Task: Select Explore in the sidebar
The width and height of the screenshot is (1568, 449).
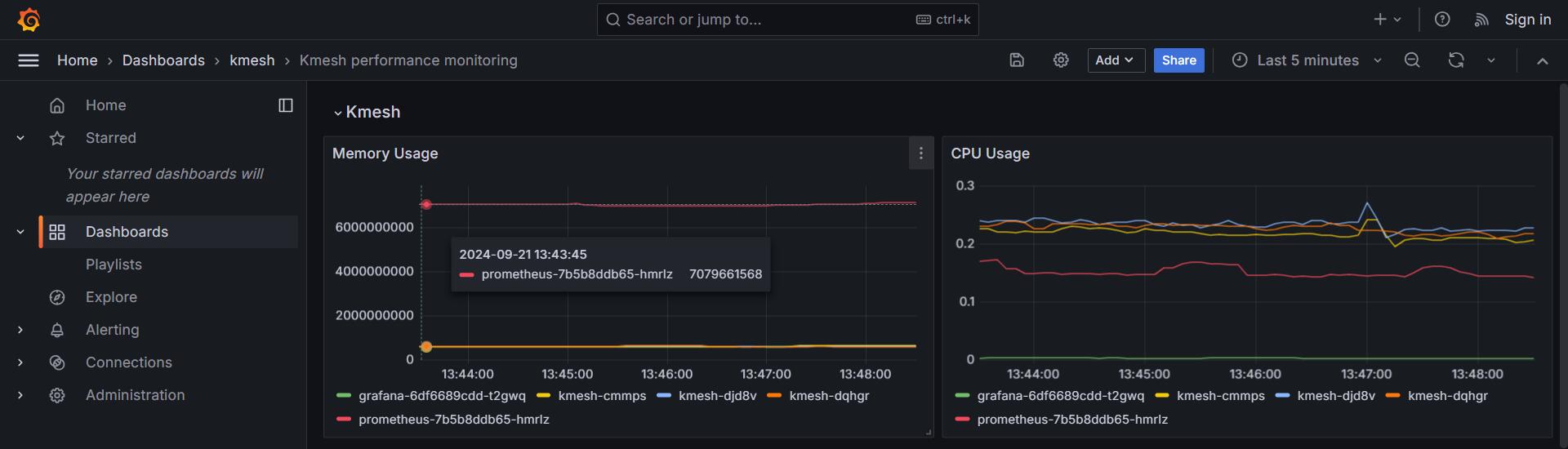Action: pos(111,297)
